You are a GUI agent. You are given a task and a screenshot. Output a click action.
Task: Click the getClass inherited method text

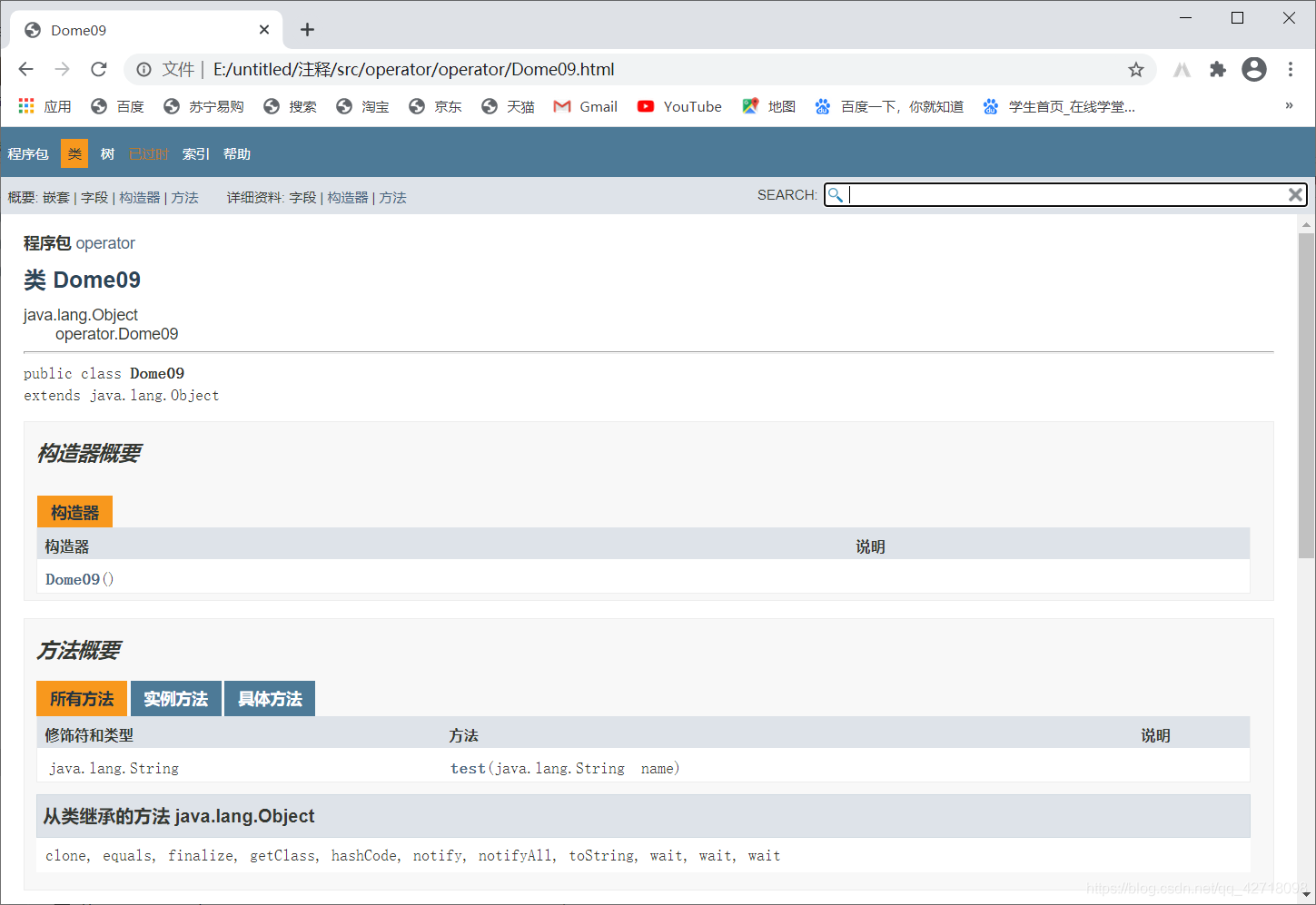click(282, 855)
